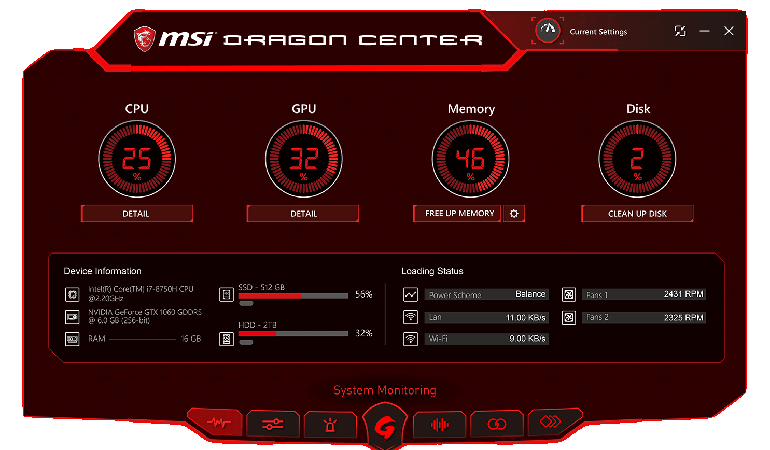Screen dimensions: 770x450
Task: Click the SSD 55% value
Action: [x=363, y=294]
